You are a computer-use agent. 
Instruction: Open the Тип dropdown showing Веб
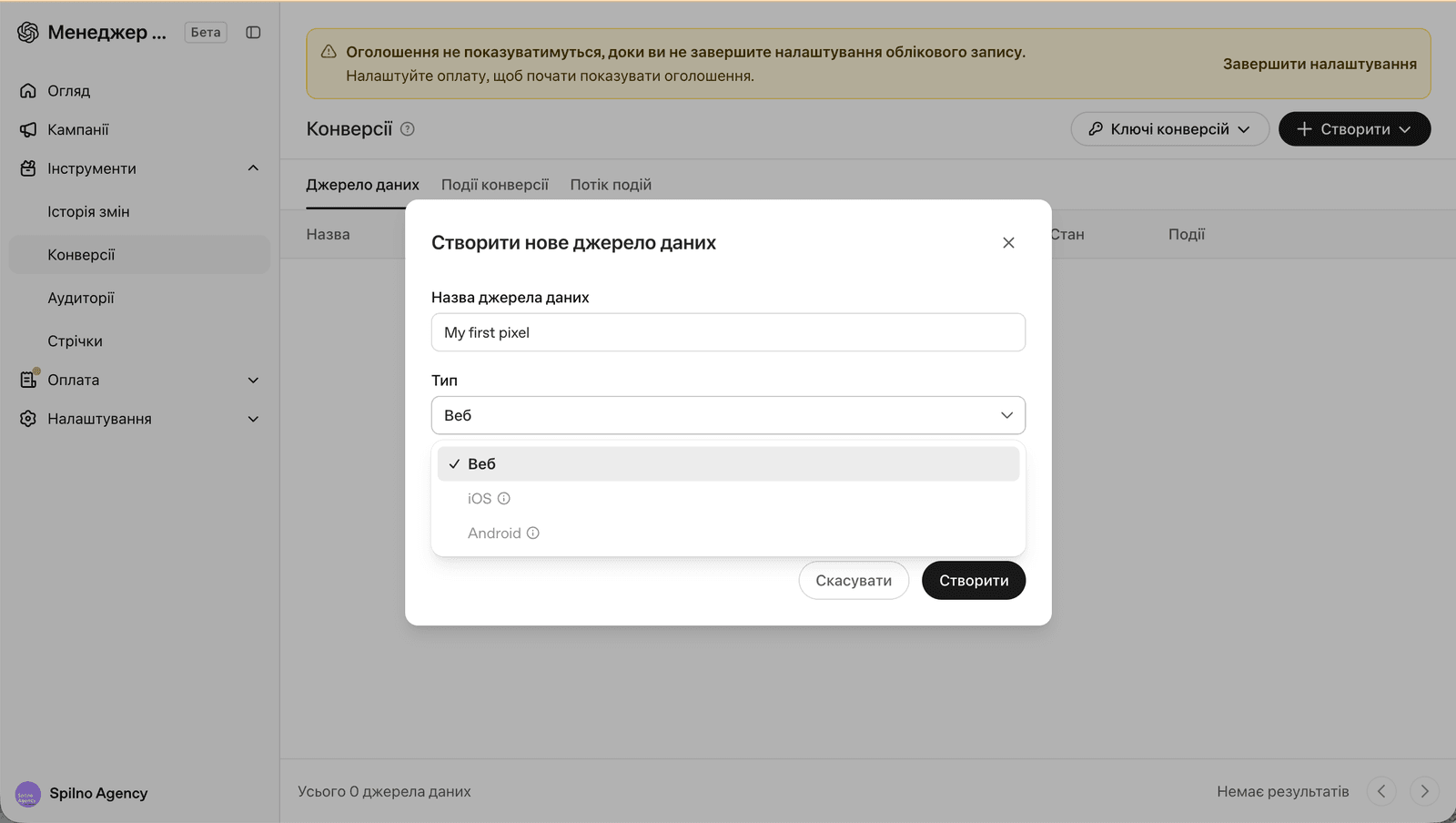point(728,415)
